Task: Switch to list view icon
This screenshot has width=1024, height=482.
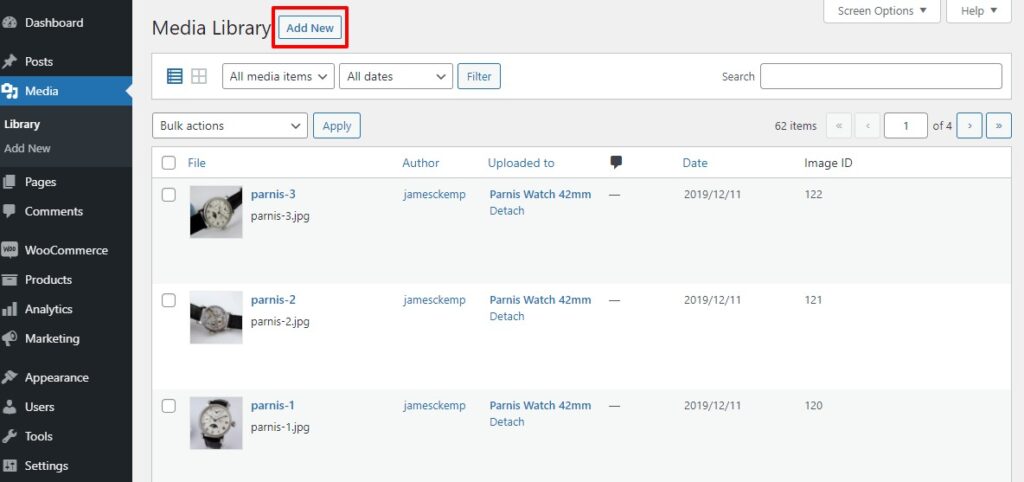Action: (x=175, y=76)
